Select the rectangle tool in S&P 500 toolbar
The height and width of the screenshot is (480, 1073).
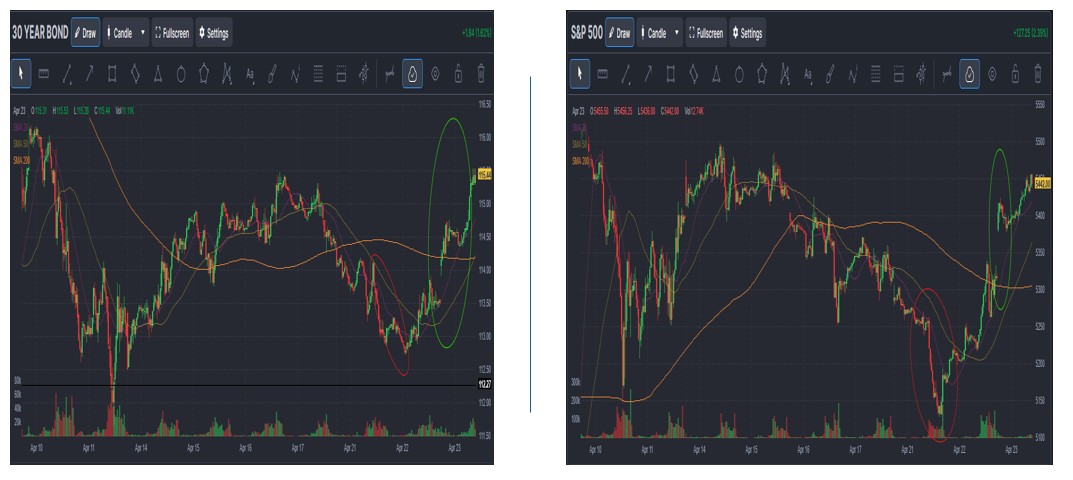coord(671,74)
